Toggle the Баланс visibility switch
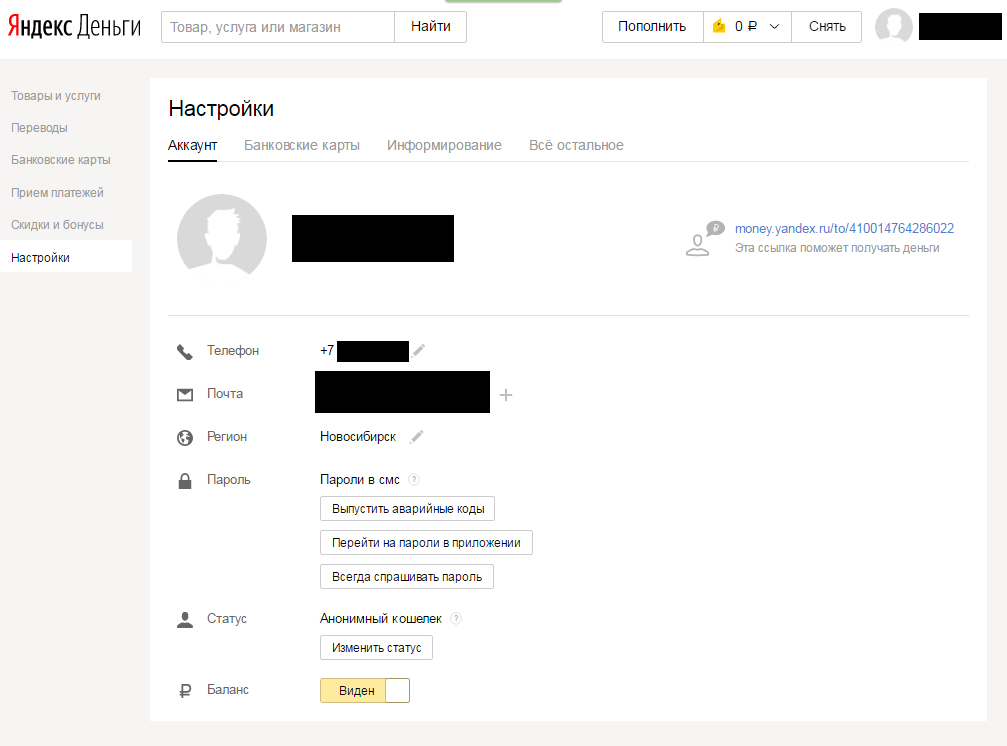 (x=365, y=691)
